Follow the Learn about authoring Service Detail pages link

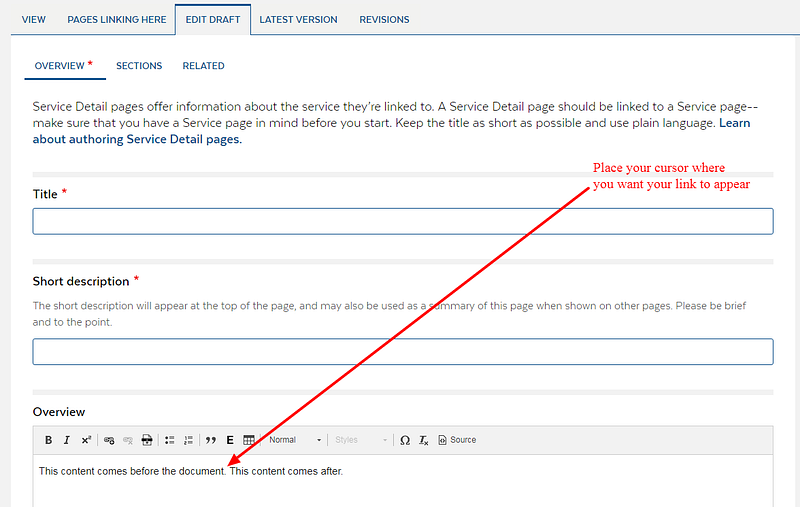click(137, 139)
